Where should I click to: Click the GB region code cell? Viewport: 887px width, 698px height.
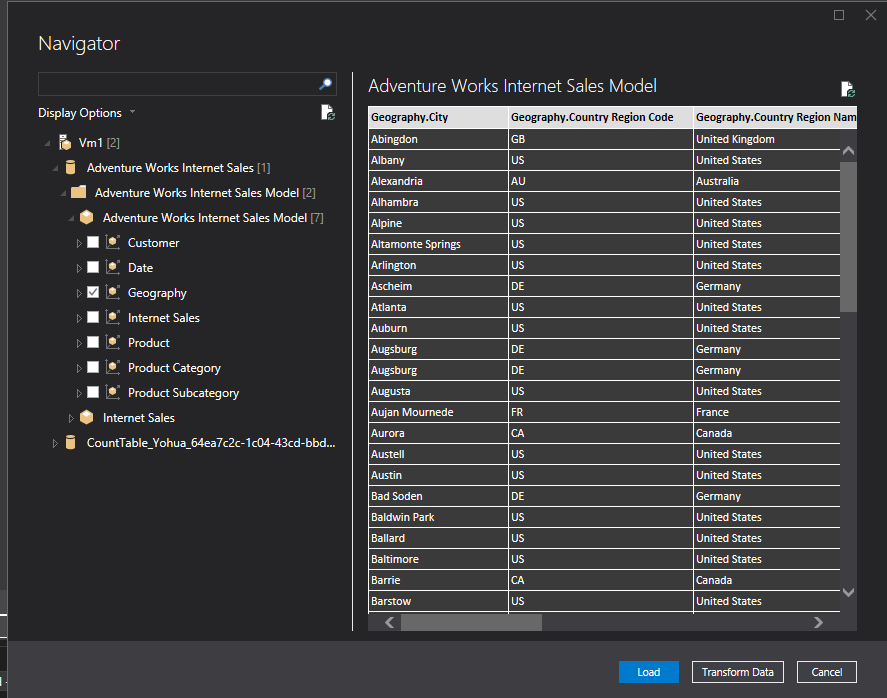(x=601, y=139)
